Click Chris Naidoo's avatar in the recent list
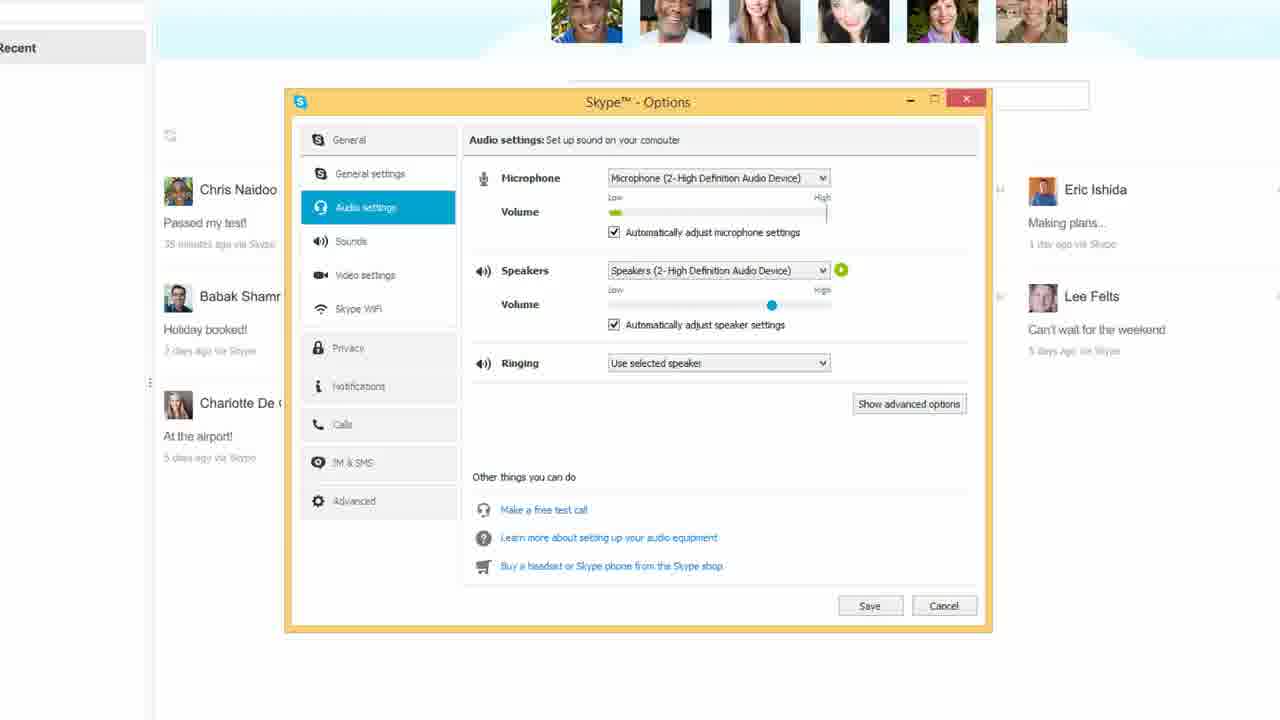1280x720 pixels. point(178,191)
